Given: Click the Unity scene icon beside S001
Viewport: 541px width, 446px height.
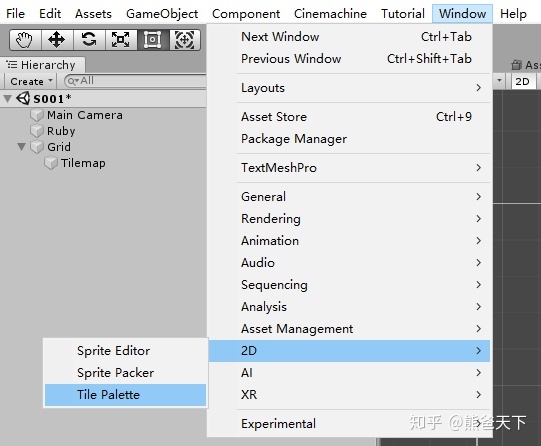Looking at the screenshot, I should [x=23, y=99].
